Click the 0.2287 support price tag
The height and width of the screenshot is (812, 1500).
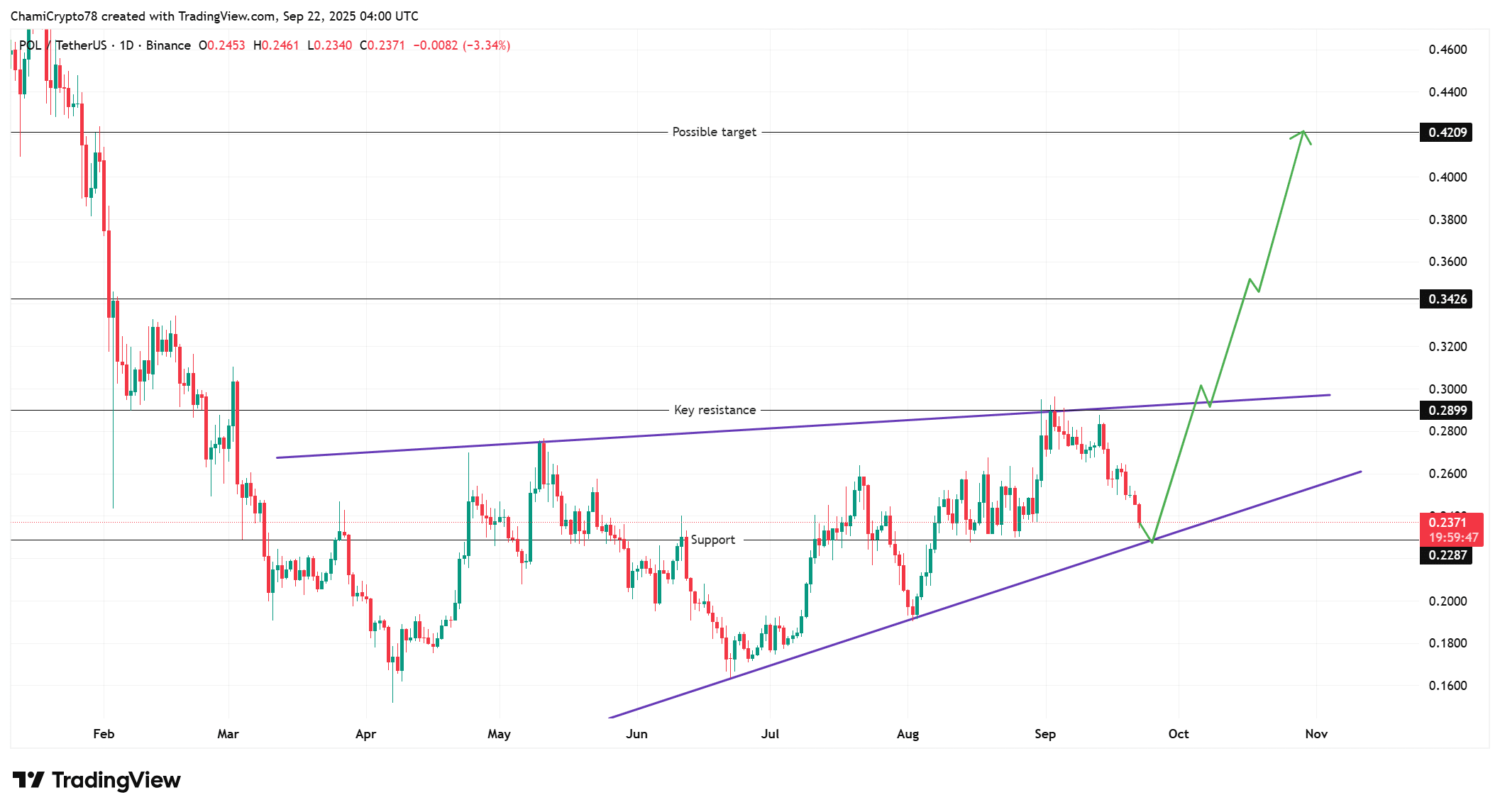pos(1446,555)
